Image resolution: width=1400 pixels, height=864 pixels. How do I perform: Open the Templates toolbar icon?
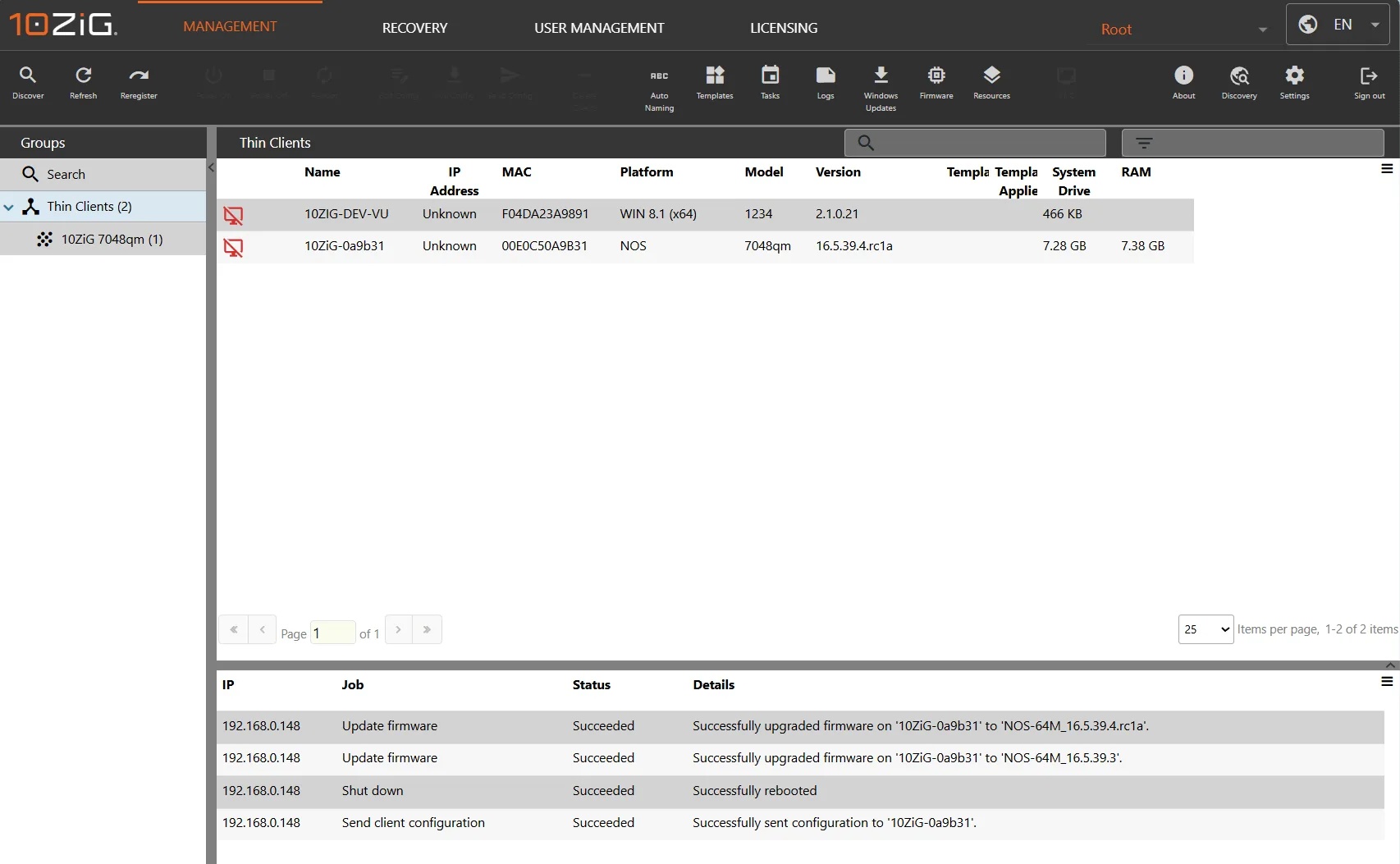[x=715, y=83]
